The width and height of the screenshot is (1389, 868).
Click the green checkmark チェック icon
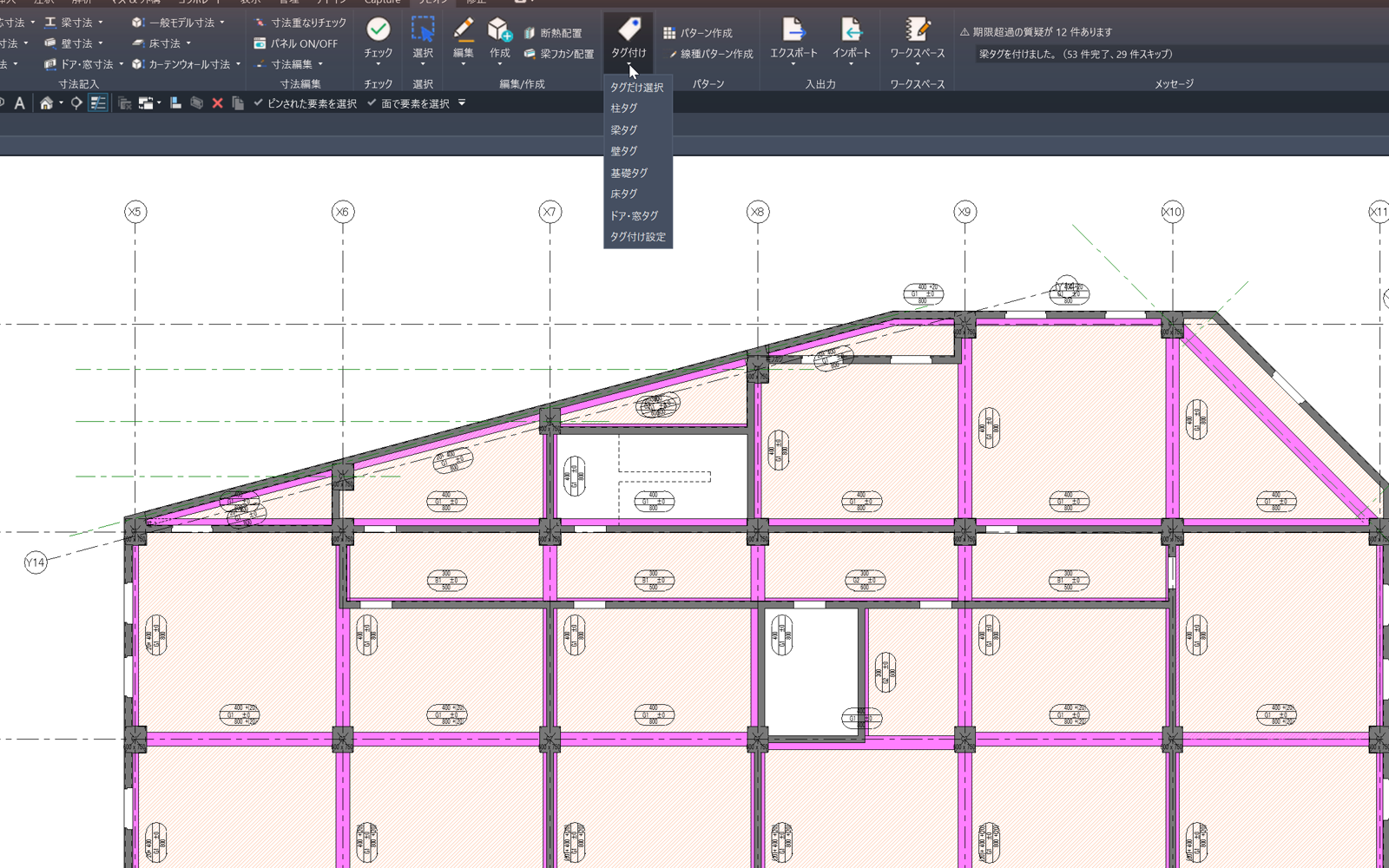(x=378, y=30)
